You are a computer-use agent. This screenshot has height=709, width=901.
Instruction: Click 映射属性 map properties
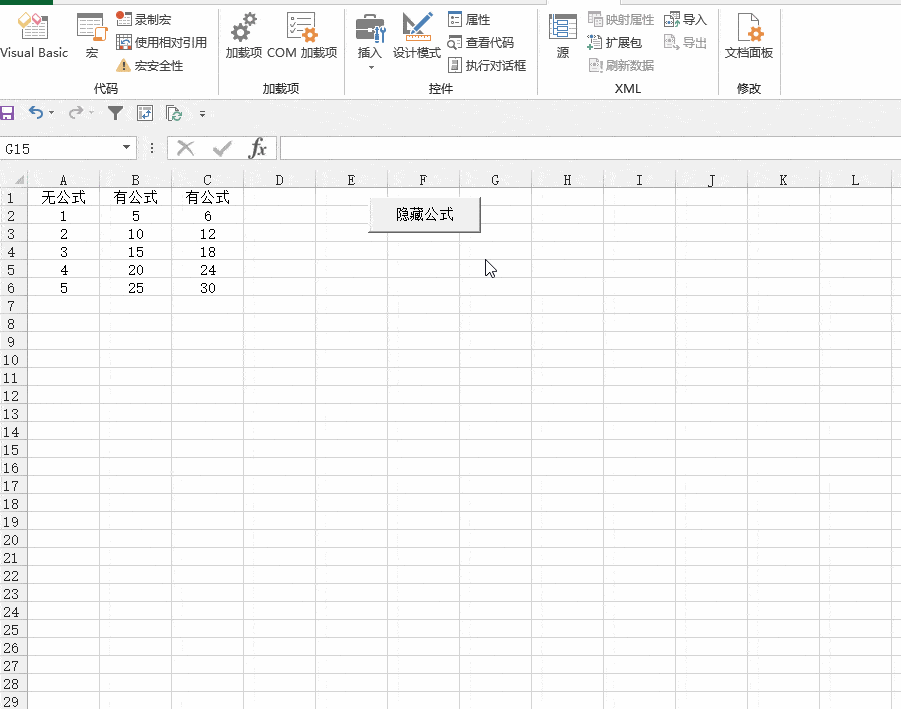coord(621,20)
